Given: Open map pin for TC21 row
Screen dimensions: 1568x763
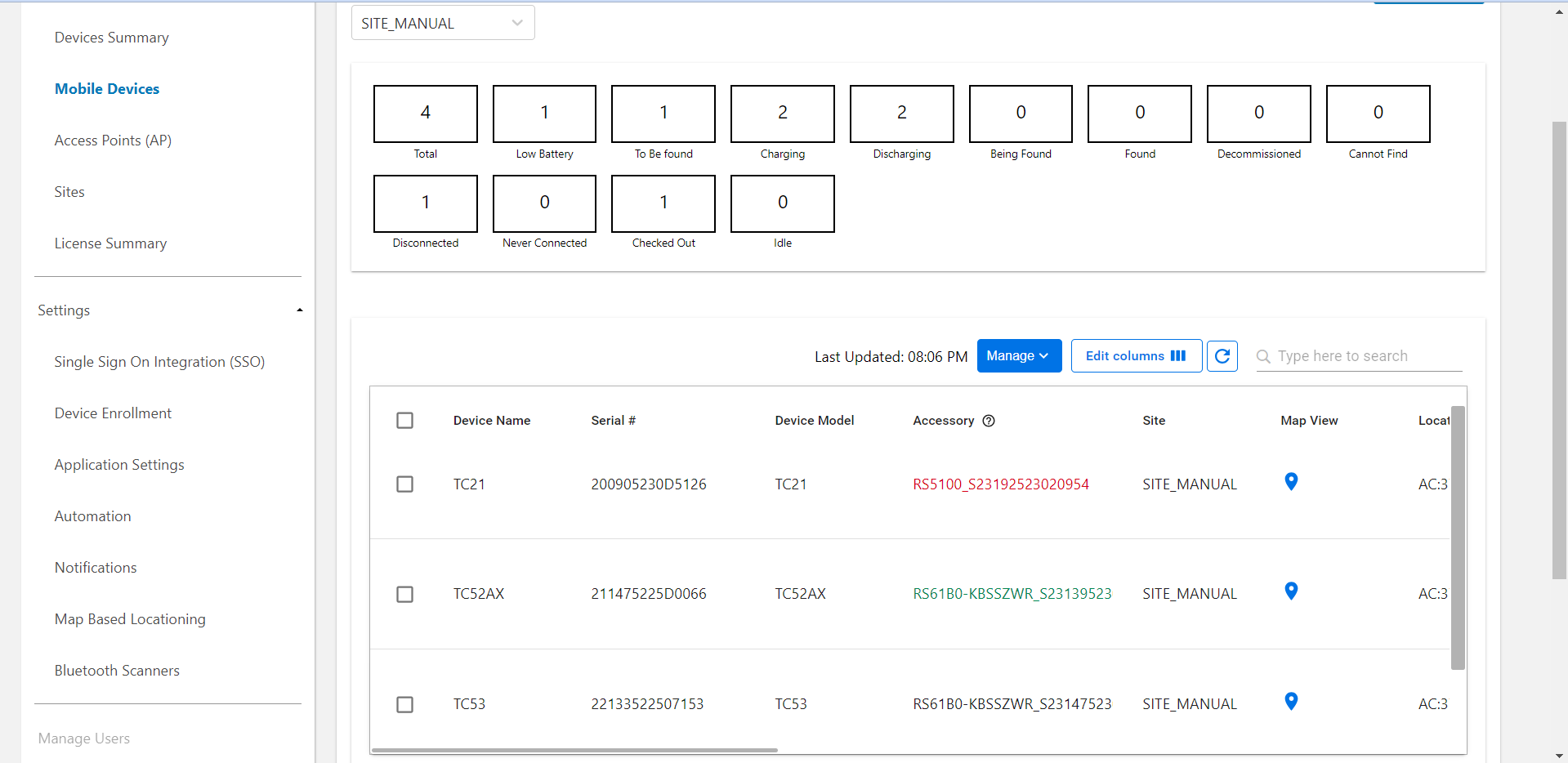Looking at the screenshot, I should tap(1291, 482).
